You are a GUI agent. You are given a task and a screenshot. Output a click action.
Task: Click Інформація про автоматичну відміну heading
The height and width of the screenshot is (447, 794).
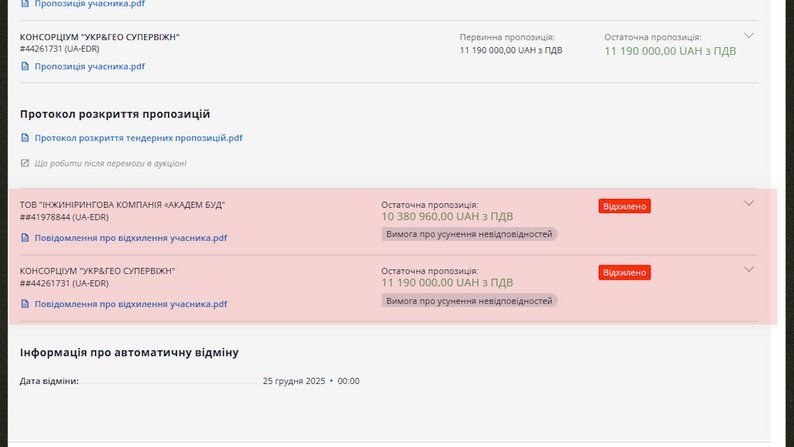pos(129,352)
